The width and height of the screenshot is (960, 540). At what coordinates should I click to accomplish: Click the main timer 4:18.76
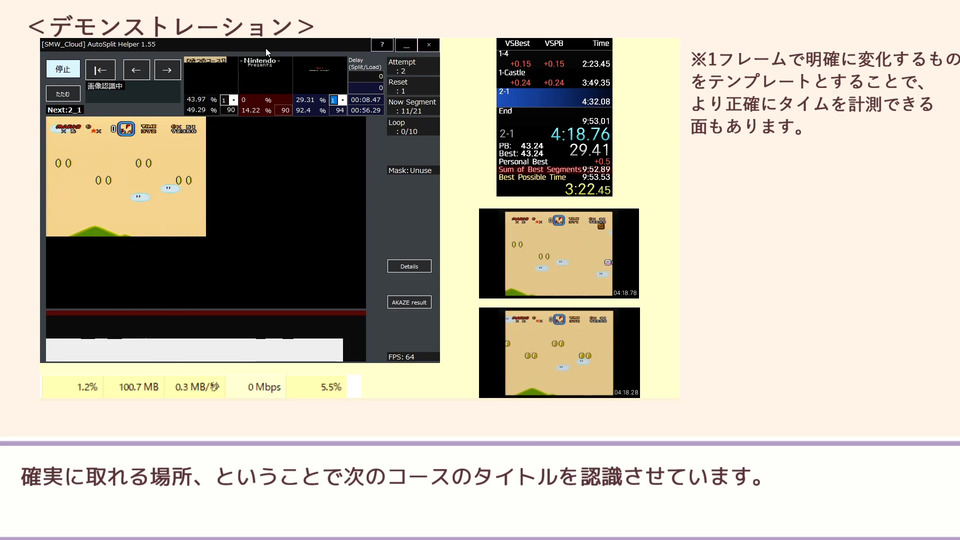[x=580, y=134]
